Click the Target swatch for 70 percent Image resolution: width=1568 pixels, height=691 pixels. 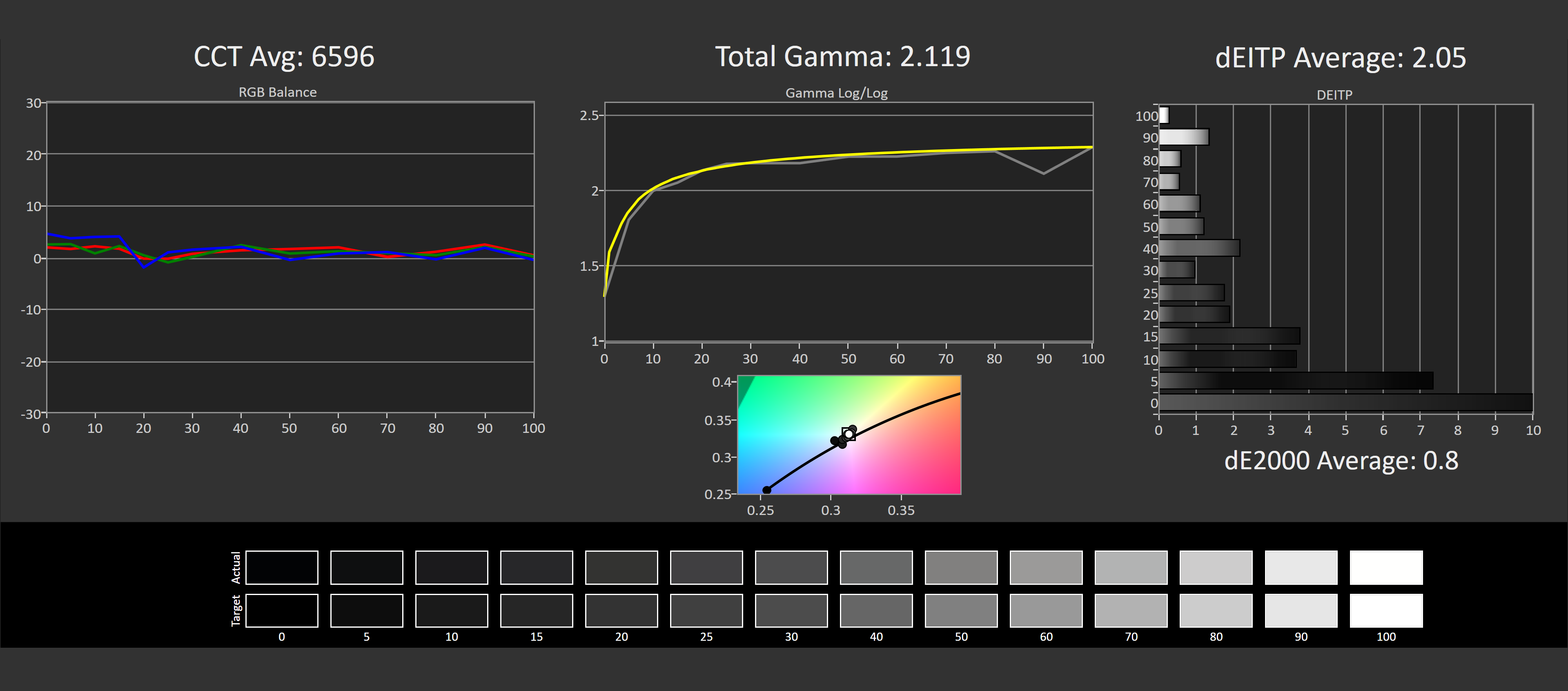(1130, 611)
